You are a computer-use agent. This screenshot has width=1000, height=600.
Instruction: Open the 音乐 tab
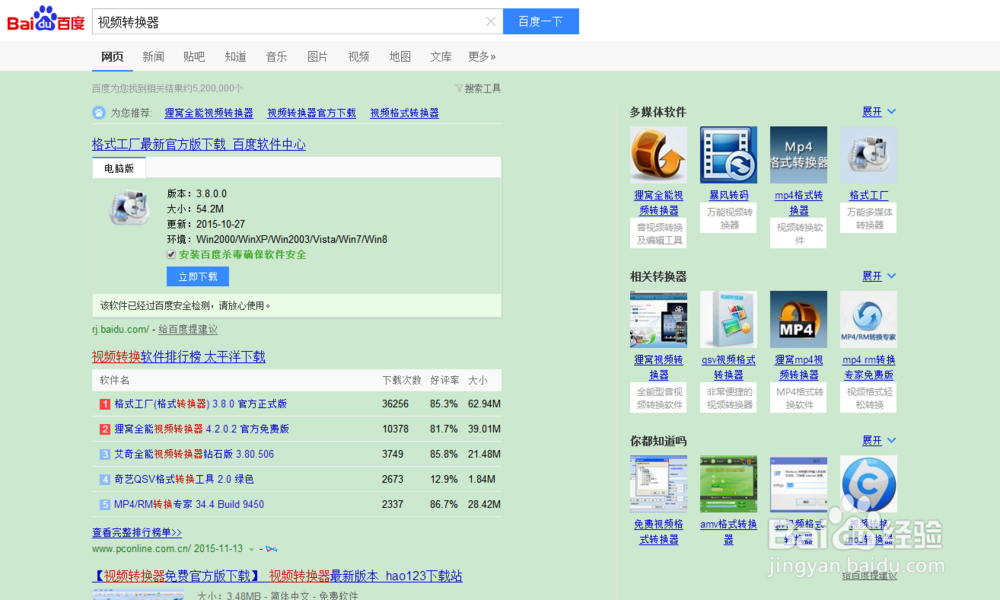pos(276,57)
